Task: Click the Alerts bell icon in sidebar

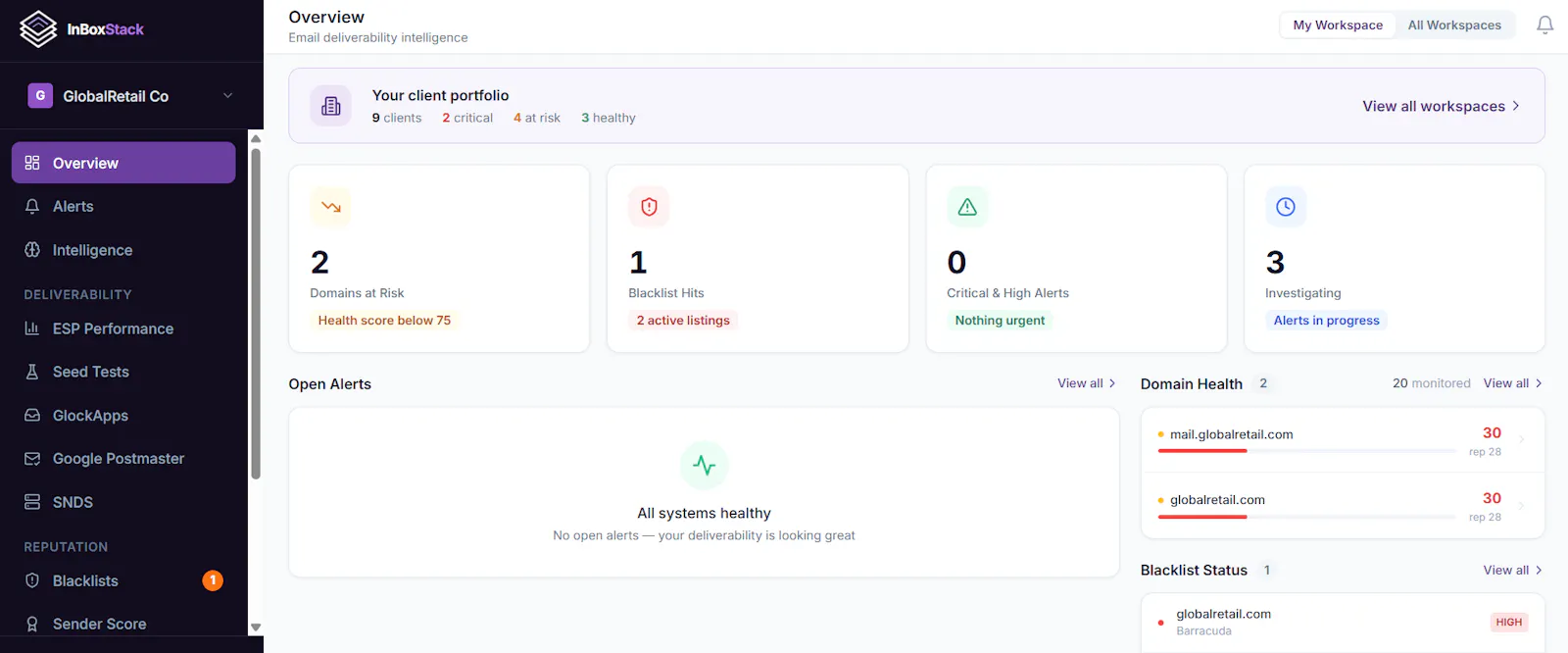Action: tap(32, 206)
